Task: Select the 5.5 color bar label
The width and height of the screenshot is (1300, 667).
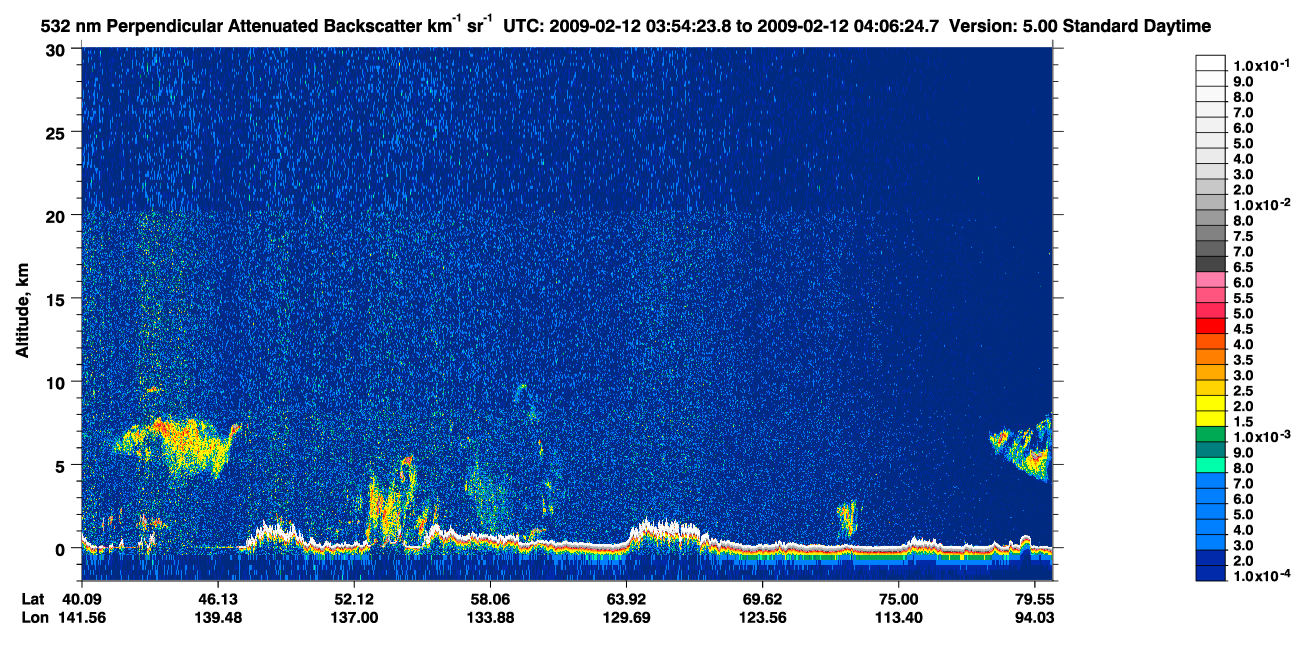Action: click(1244, 298)
